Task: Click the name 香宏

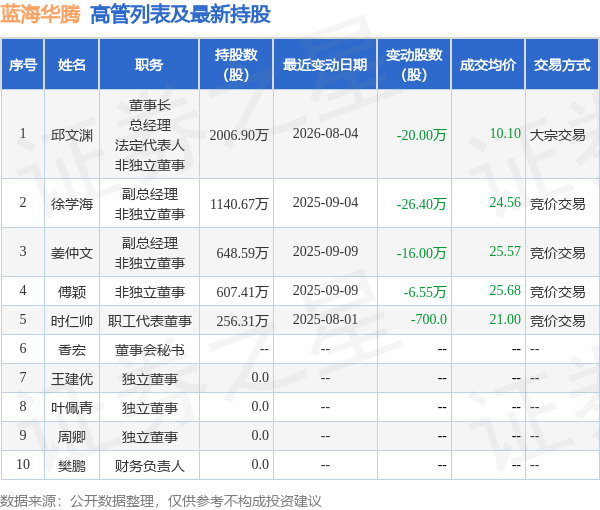Action: point(72,350)
